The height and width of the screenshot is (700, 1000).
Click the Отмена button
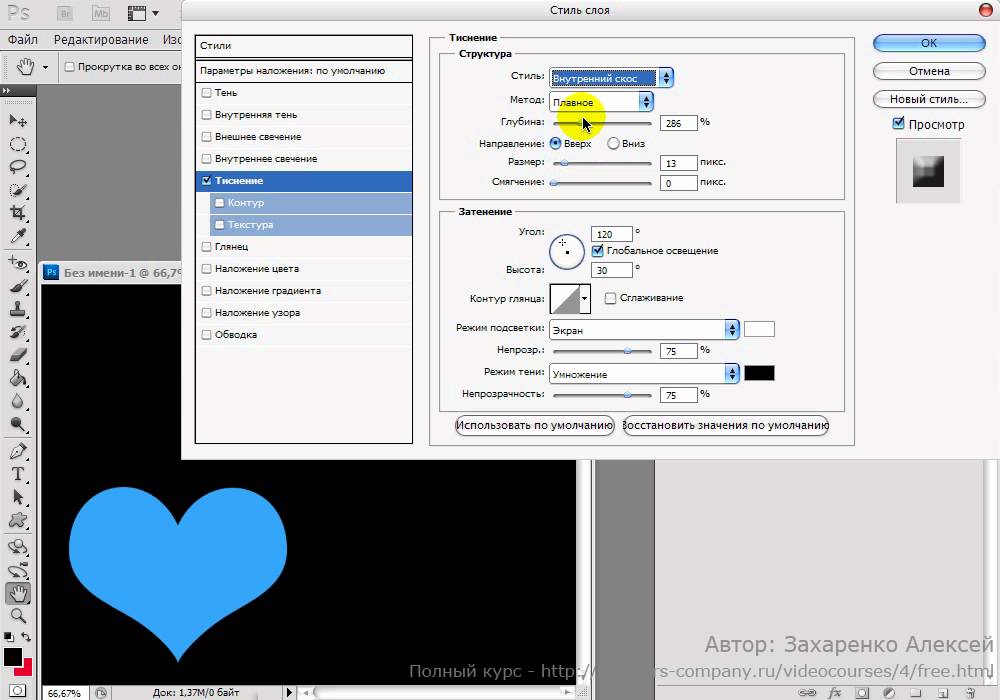pos(929,71)
